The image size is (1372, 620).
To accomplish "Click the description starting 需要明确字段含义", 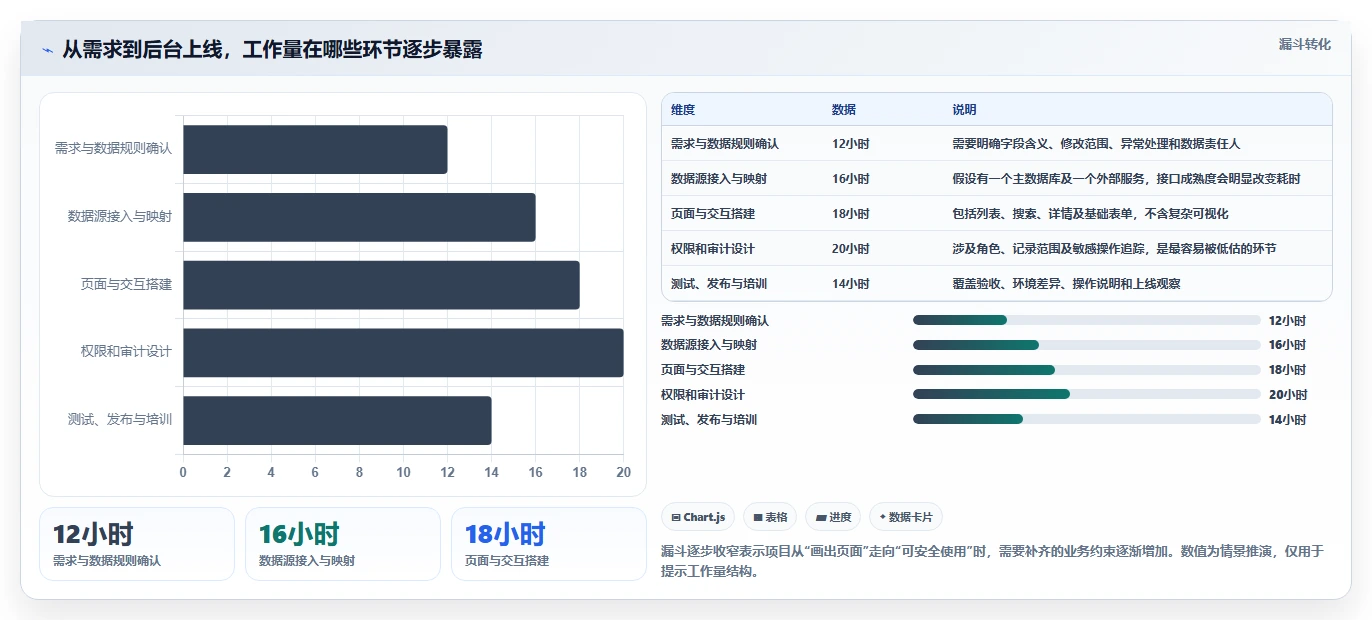I will click(1096, 144).
